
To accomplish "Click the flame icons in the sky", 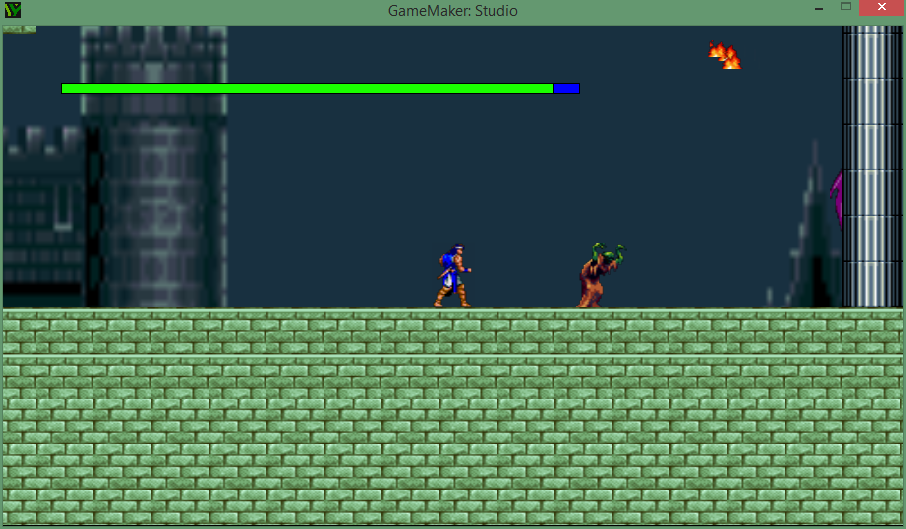I will [x=725, y=55].
